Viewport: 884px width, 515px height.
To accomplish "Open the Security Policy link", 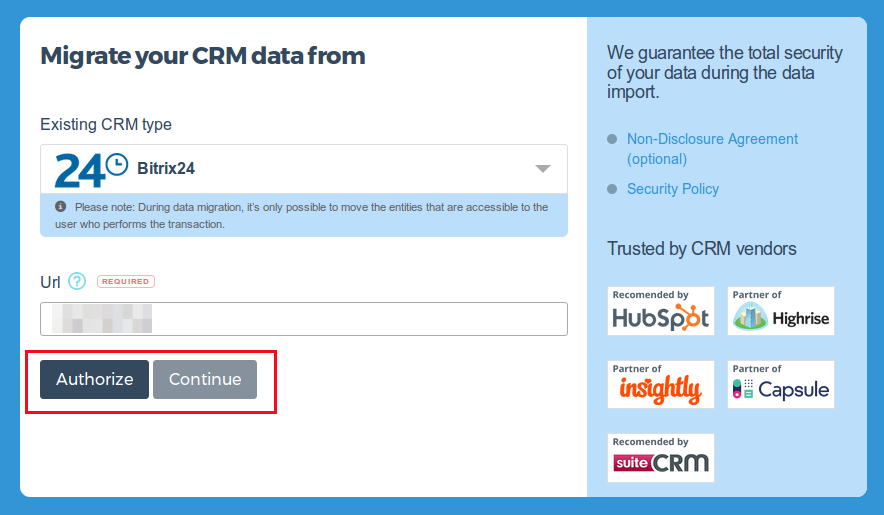I will 673,189.
